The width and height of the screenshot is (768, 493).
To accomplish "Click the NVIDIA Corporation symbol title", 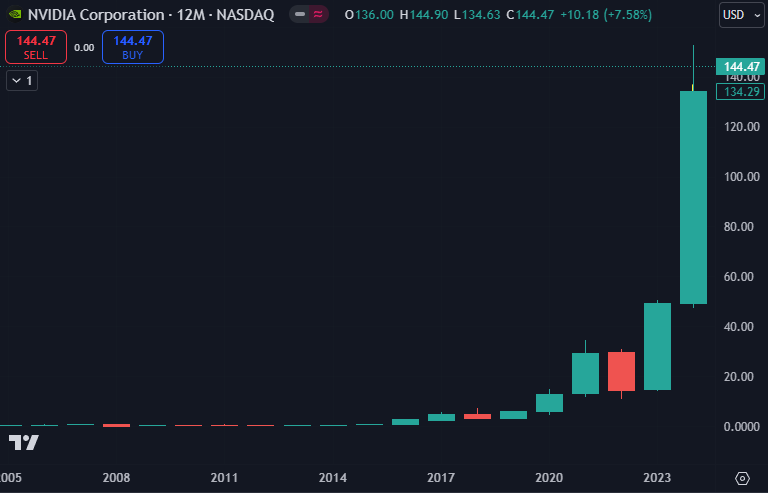I will pos(151,15).
